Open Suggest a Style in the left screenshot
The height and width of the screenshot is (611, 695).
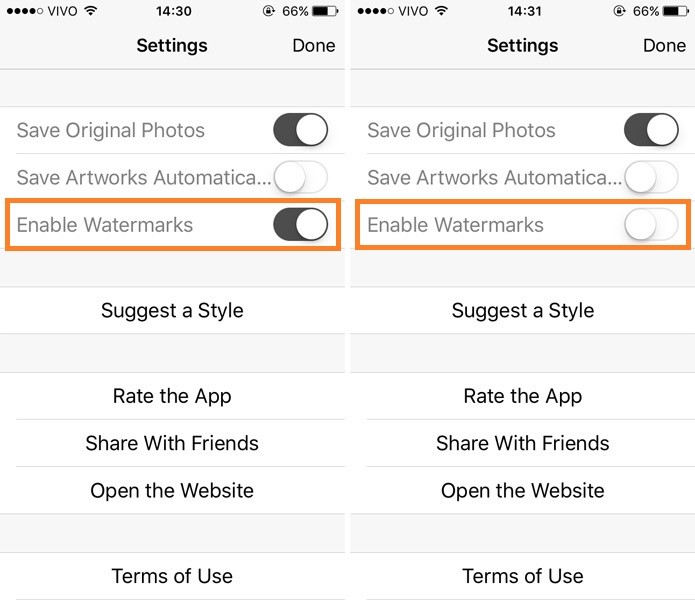tap(172, 311)
